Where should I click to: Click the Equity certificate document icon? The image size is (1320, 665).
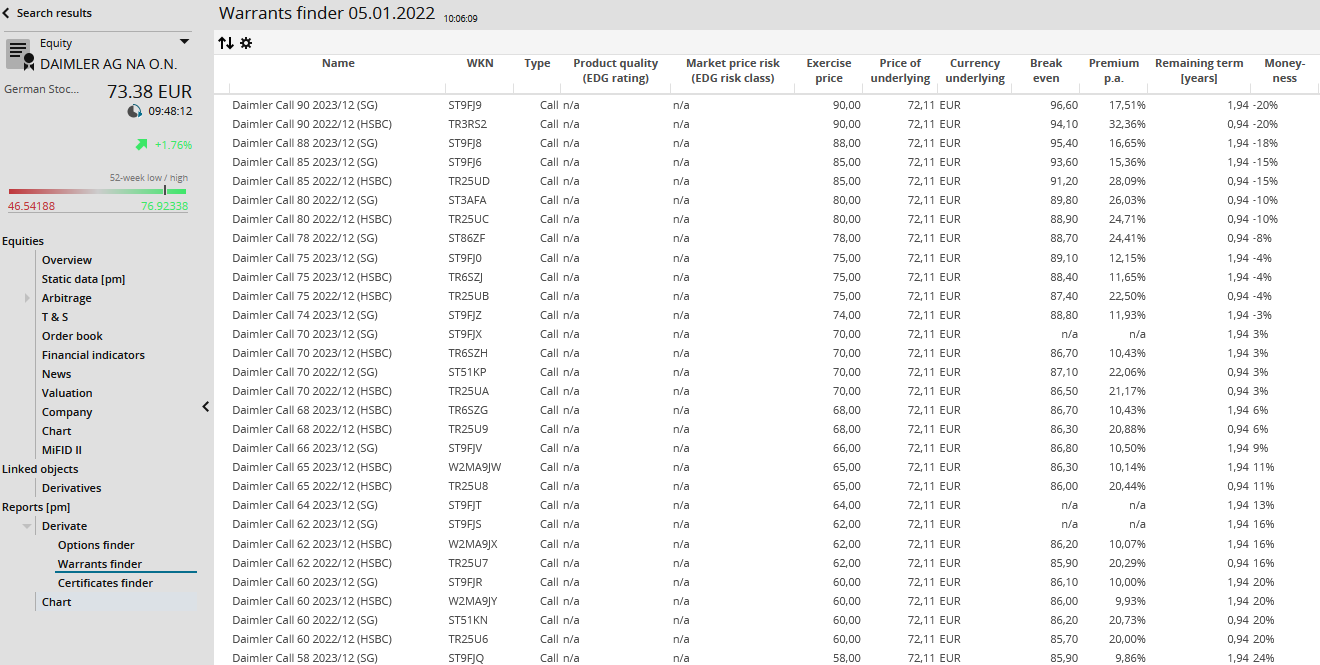pyautogui.click(x=20, y=54)
